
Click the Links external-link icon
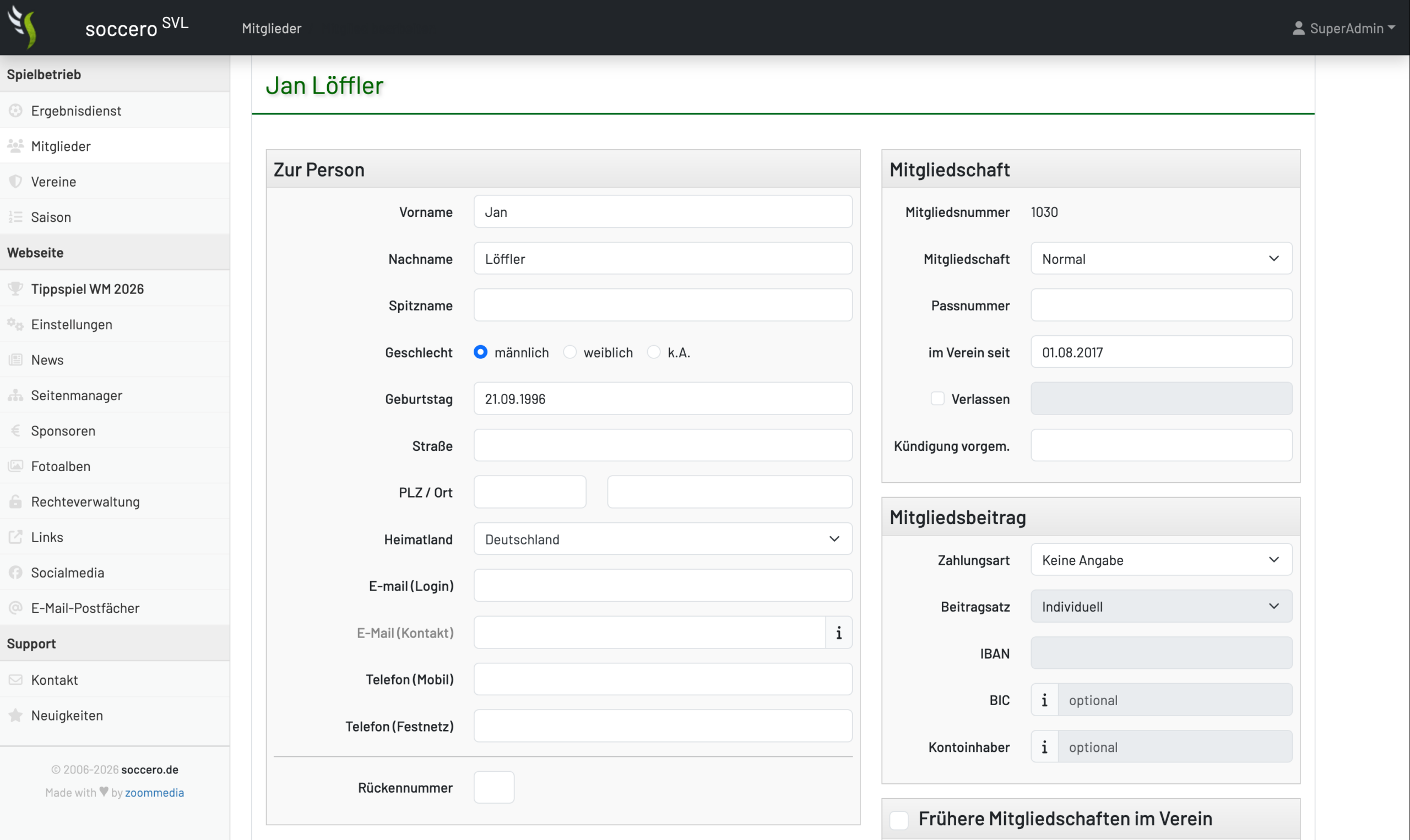(x=15, y=537)
